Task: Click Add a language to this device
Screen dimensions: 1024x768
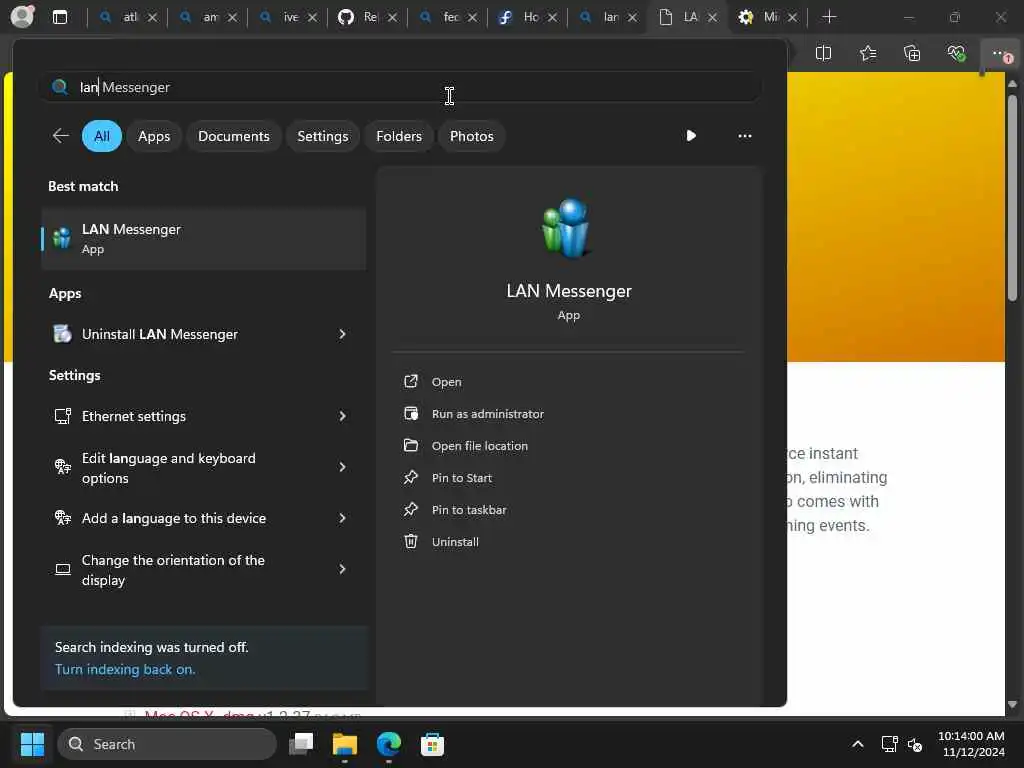Action: (174, 518)
